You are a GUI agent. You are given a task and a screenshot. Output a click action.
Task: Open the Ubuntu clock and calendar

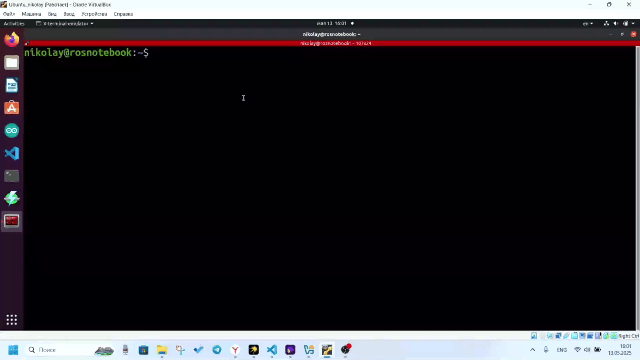point(331,24)
